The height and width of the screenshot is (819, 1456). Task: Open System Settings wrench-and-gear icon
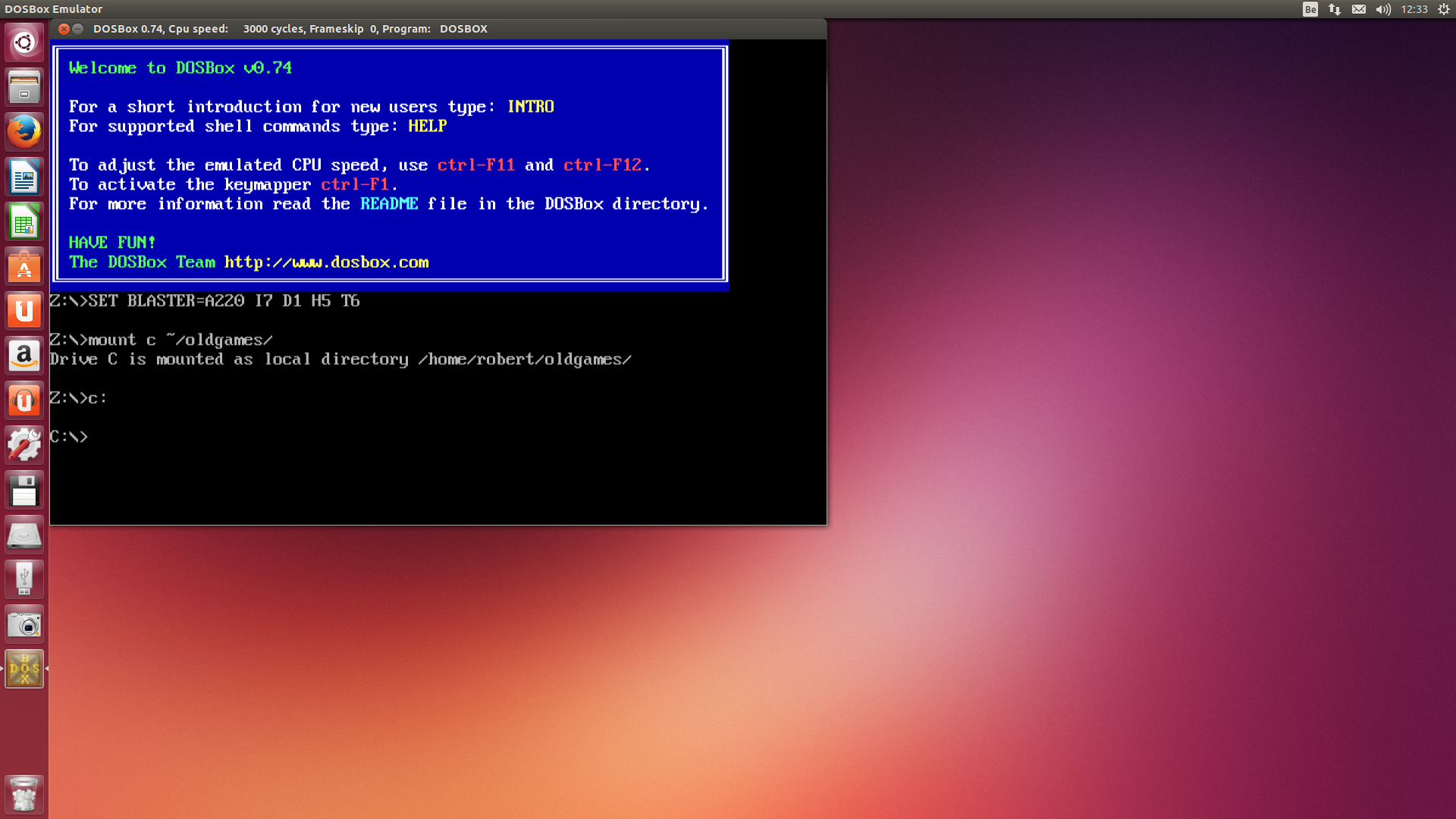click(x=24, y=445)
